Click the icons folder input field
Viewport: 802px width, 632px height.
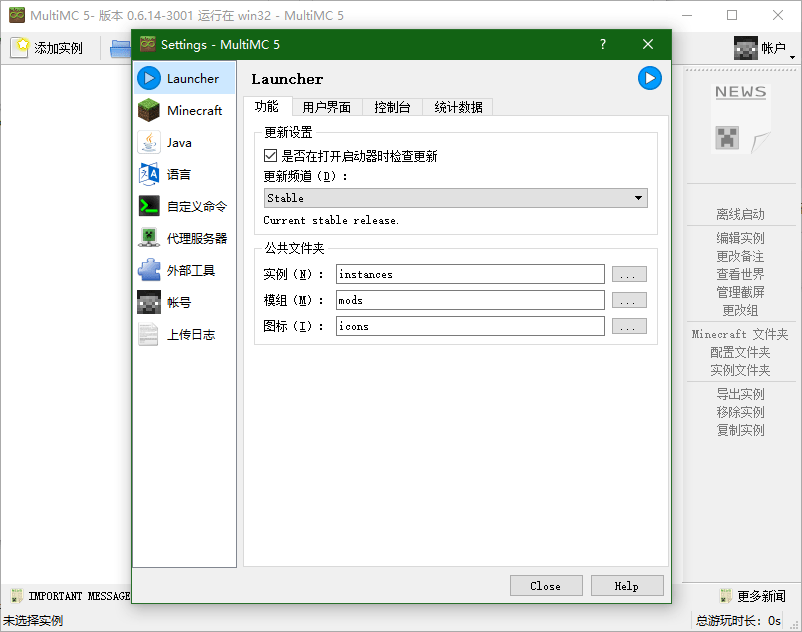coord(470,326)
